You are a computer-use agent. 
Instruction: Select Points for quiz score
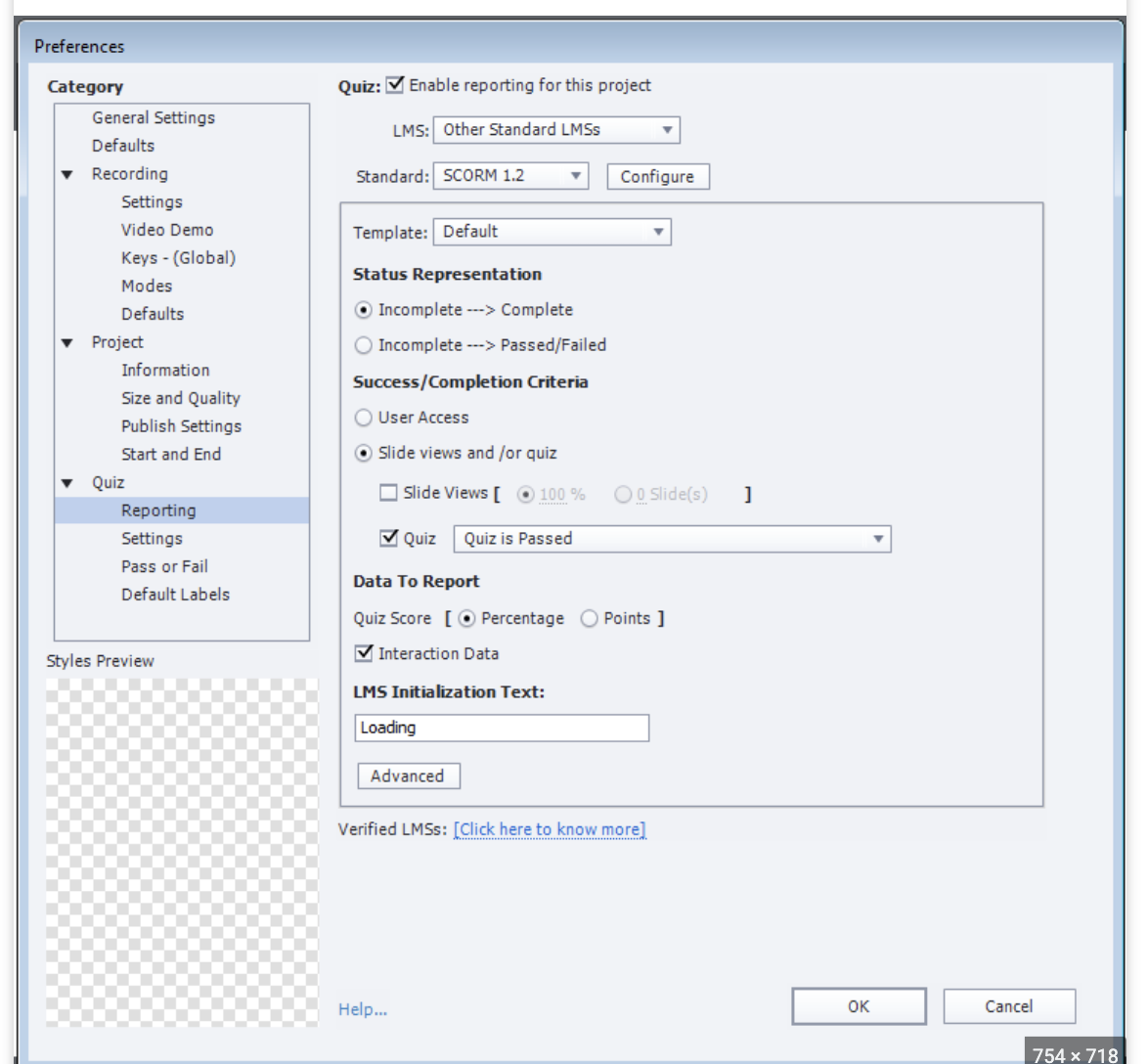point(590,619)
